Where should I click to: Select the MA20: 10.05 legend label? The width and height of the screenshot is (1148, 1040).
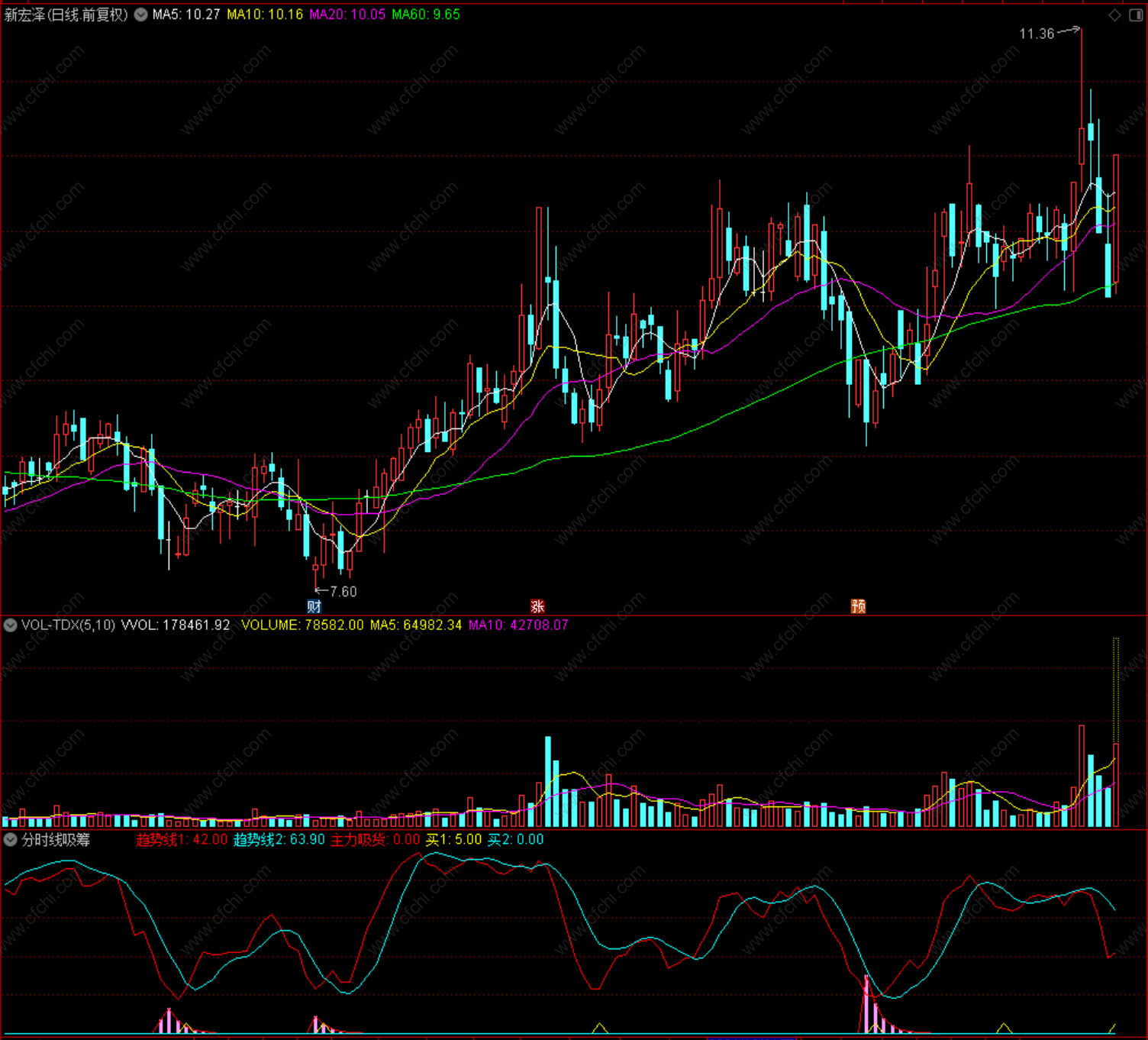pyautogui.click(x=347, y=15)
